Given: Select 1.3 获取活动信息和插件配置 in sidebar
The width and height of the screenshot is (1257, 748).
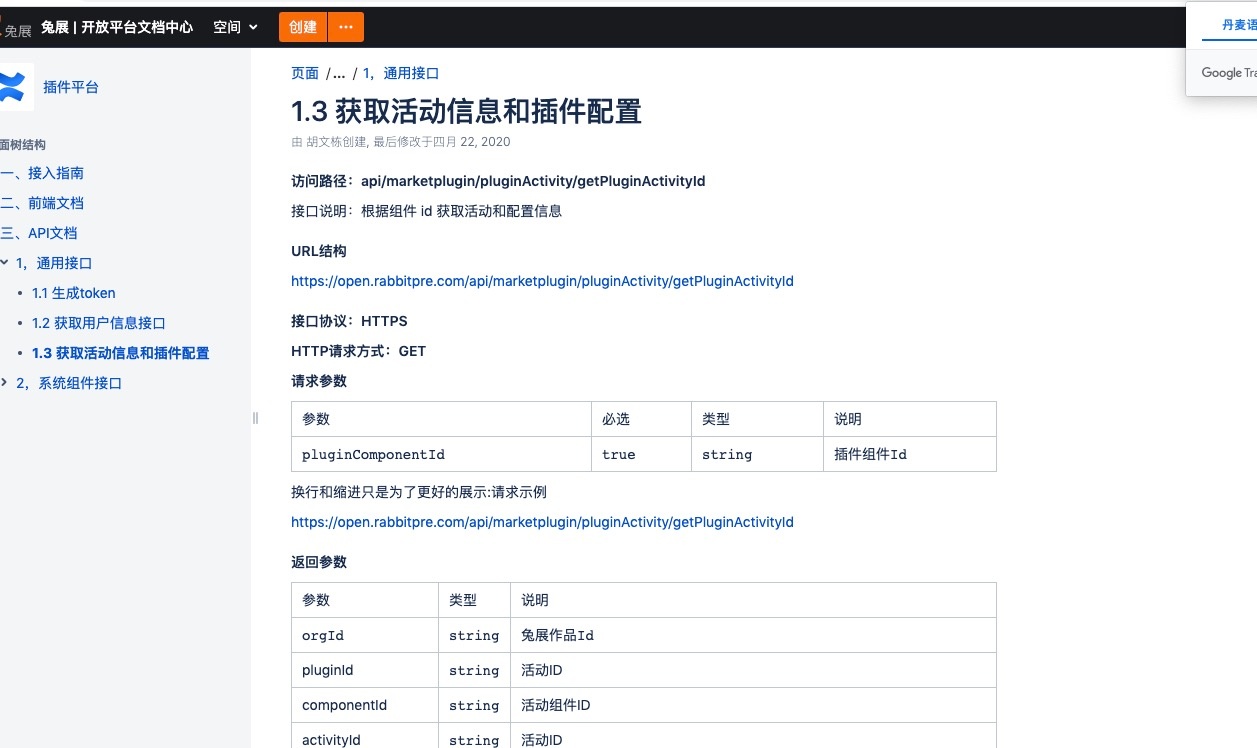Looking at the screenshot, I should tap(121, 353).
